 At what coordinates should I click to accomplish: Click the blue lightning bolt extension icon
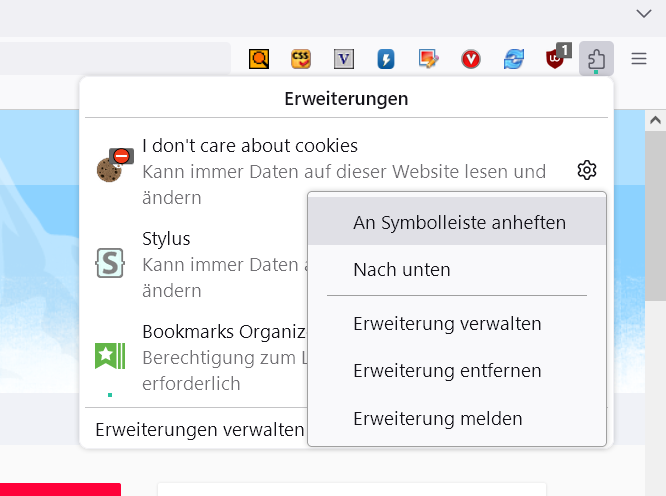(386, 59)
